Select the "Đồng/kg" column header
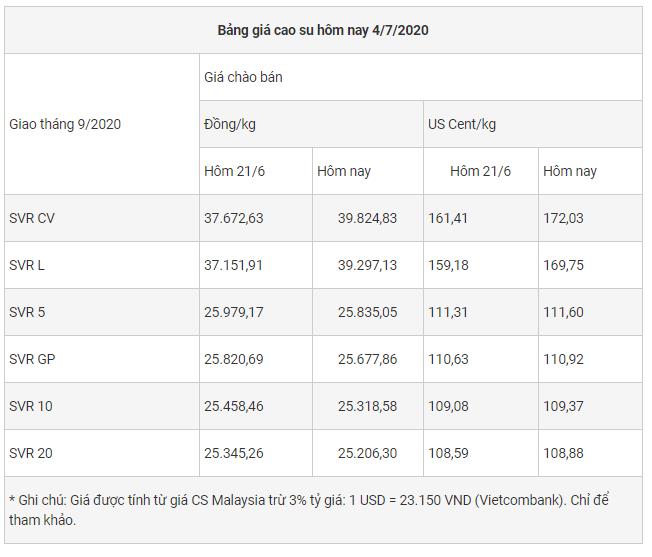This screenshot has width=652, height=557. click(230, 124)
